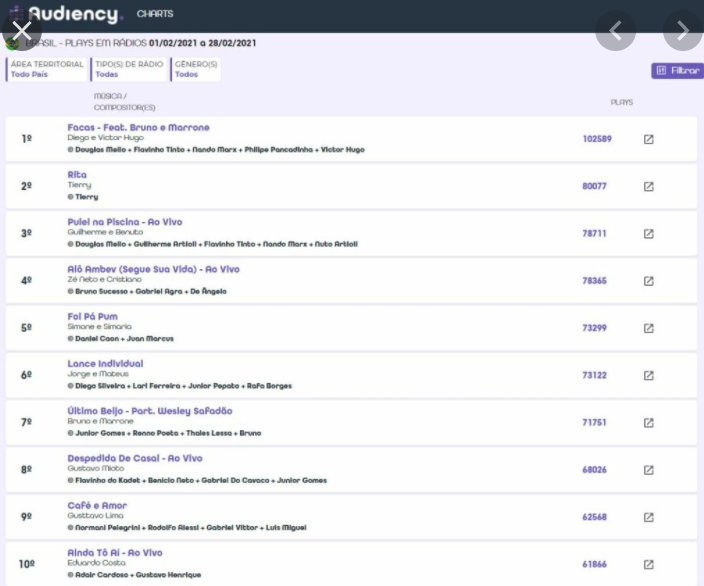
Task: Click play count 78711
Action: tap(594, 234)
